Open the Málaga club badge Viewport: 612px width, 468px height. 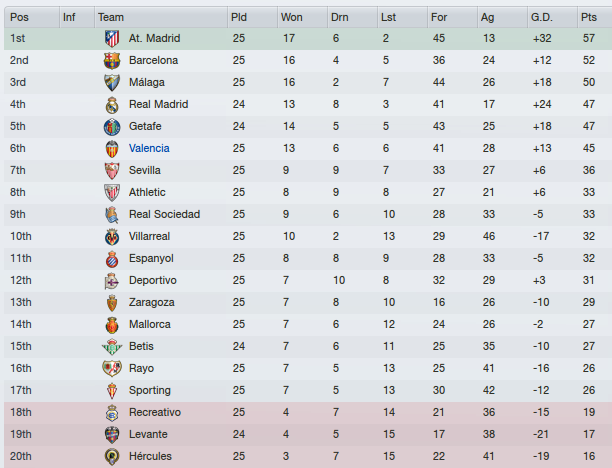pyautogui.click(x=112, y=82)
